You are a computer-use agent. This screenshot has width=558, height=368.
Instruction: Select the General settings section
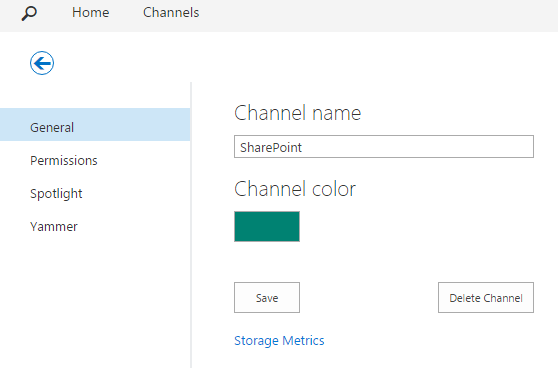coord(52,127)
